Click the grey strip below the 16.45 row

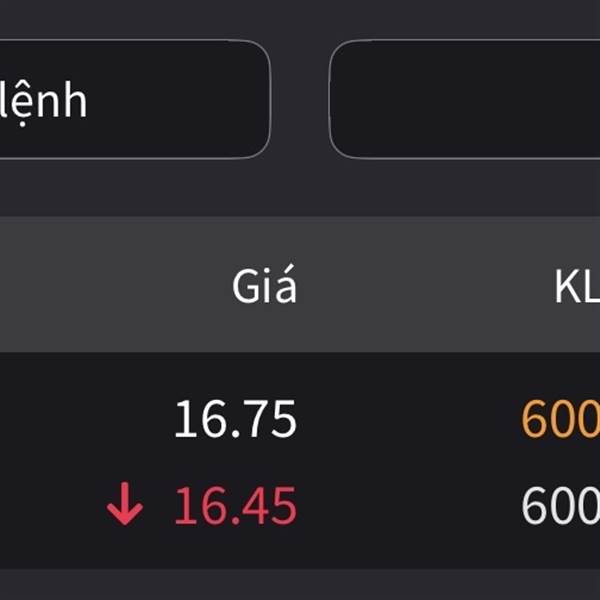[x=300, y=584]
